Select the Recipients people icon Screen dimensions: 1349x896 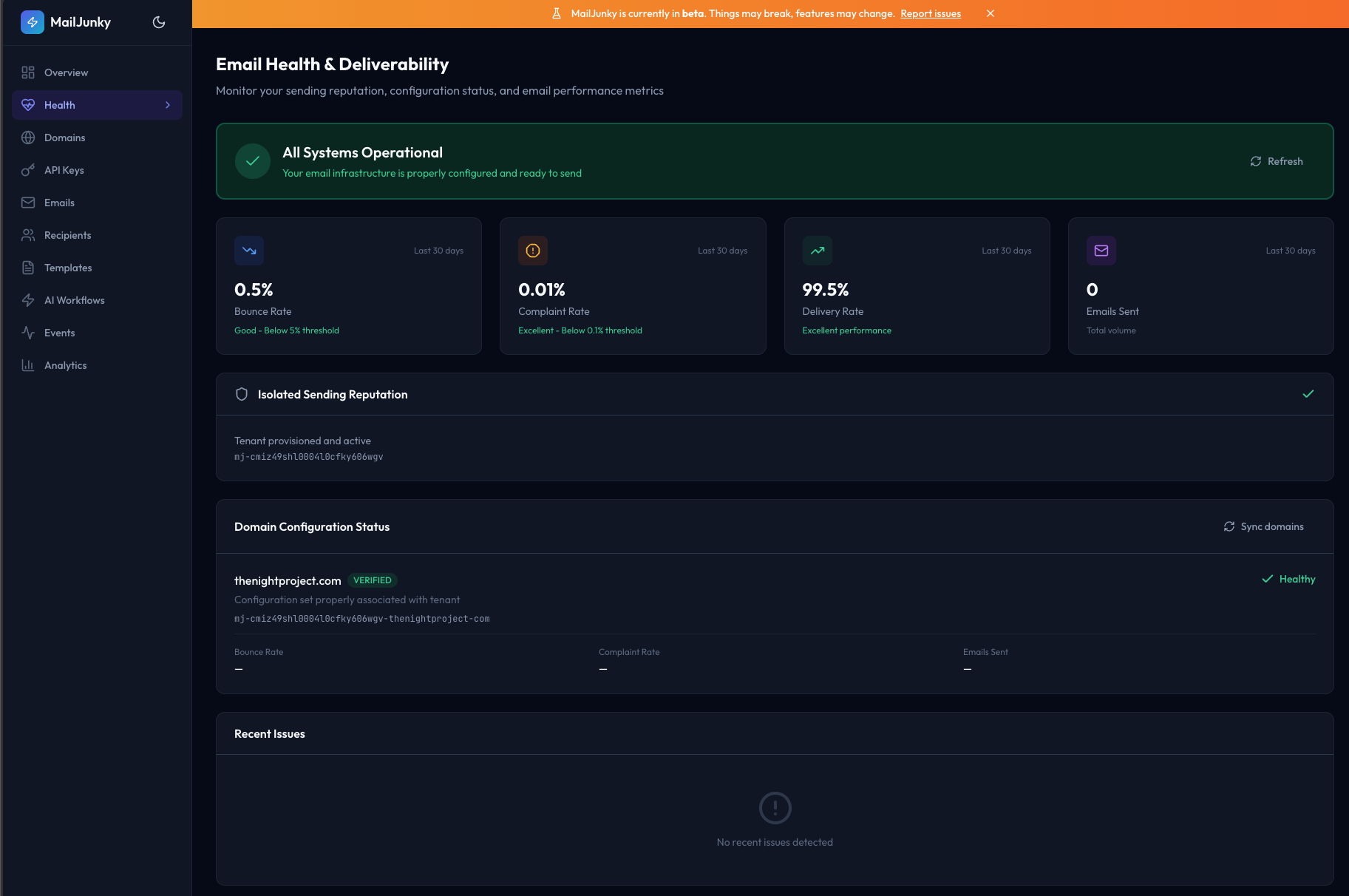pos(28,235)
